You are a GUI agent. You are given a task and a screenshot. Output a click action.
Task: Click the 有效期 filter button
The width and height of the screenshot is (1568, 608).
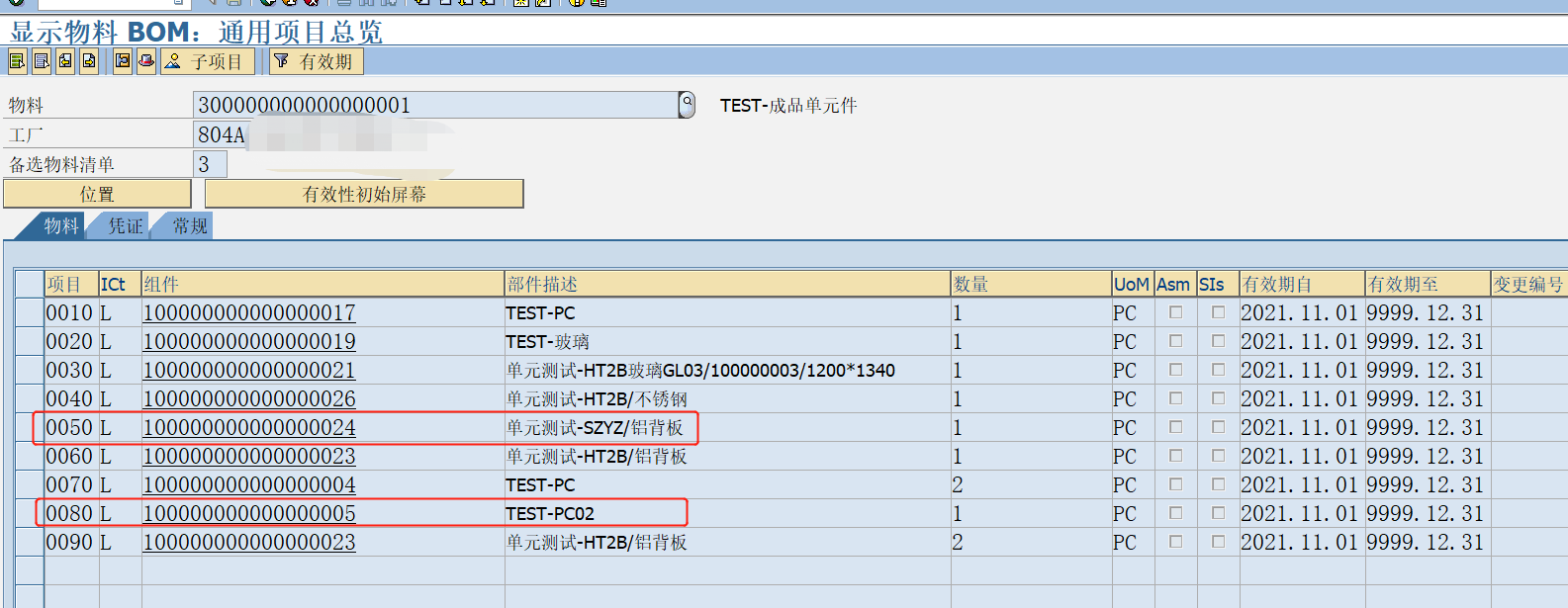317,61
